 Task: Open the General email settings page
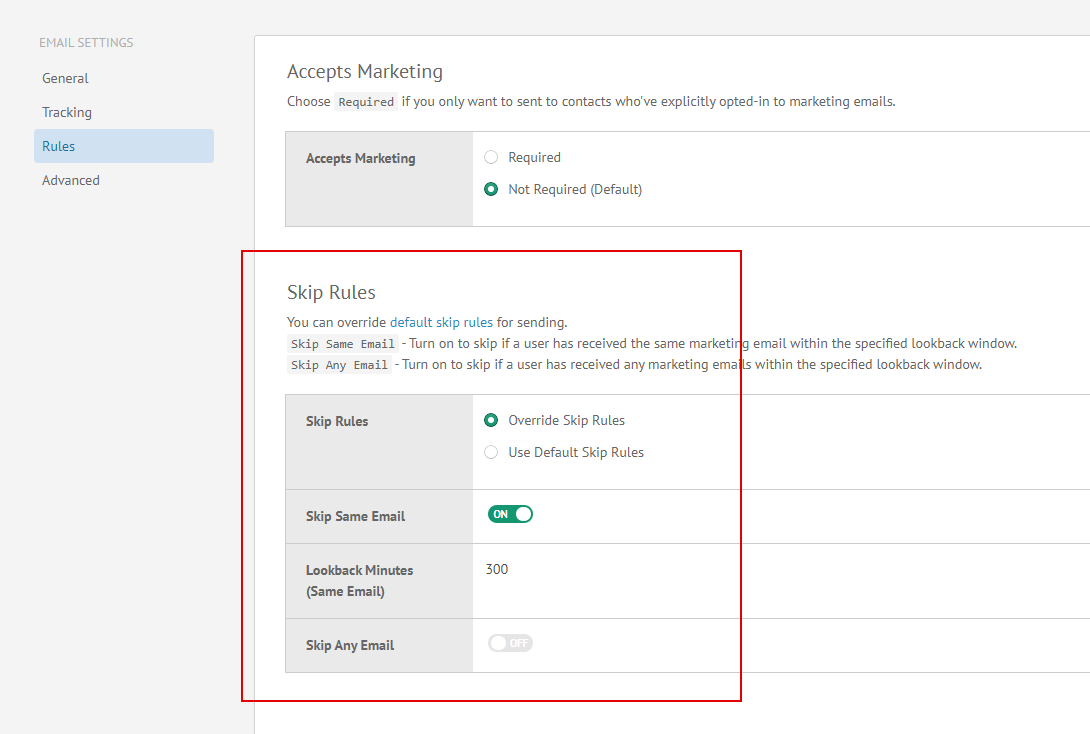coord(65,79)
